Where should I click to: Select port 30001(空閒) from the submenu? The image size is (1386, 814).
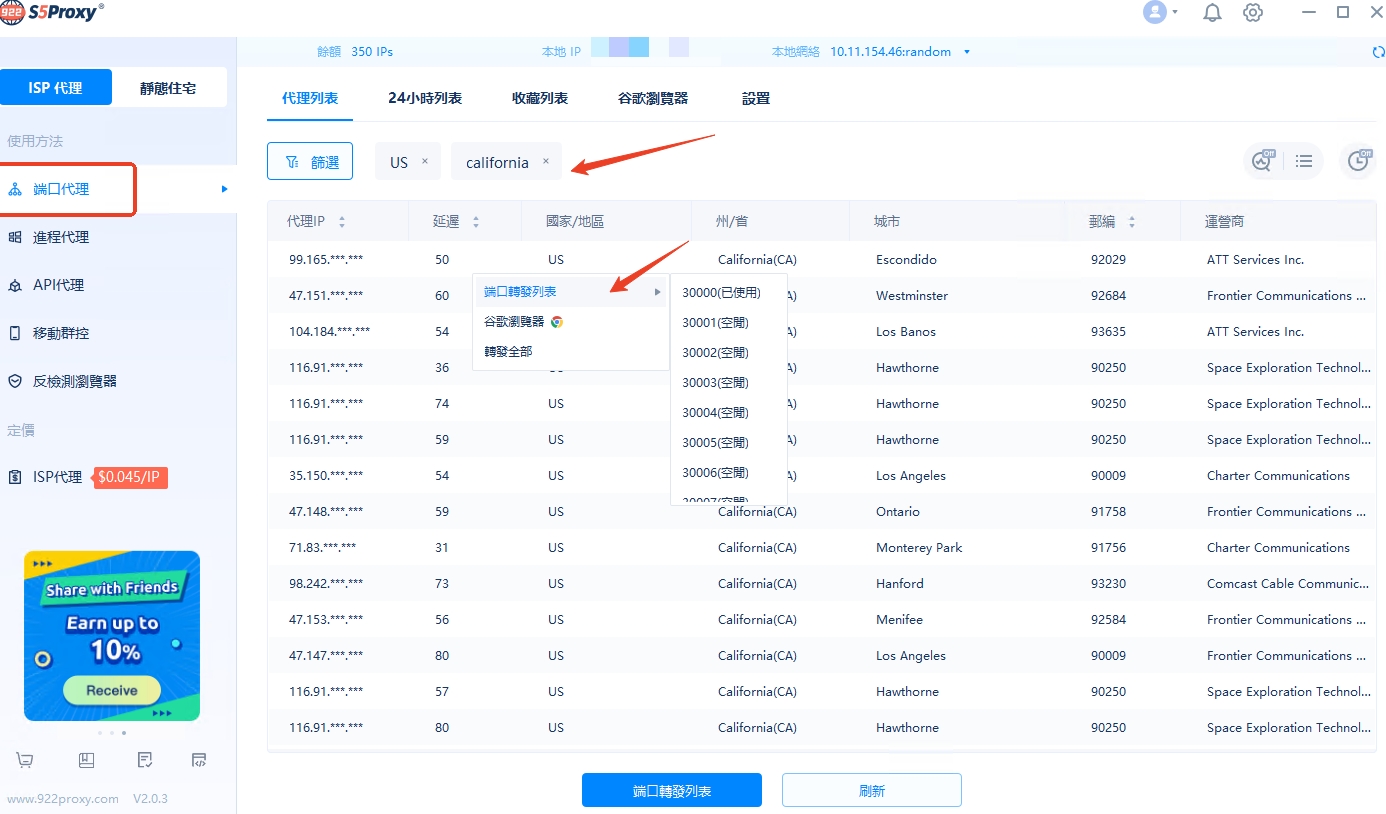coord(715,323)
